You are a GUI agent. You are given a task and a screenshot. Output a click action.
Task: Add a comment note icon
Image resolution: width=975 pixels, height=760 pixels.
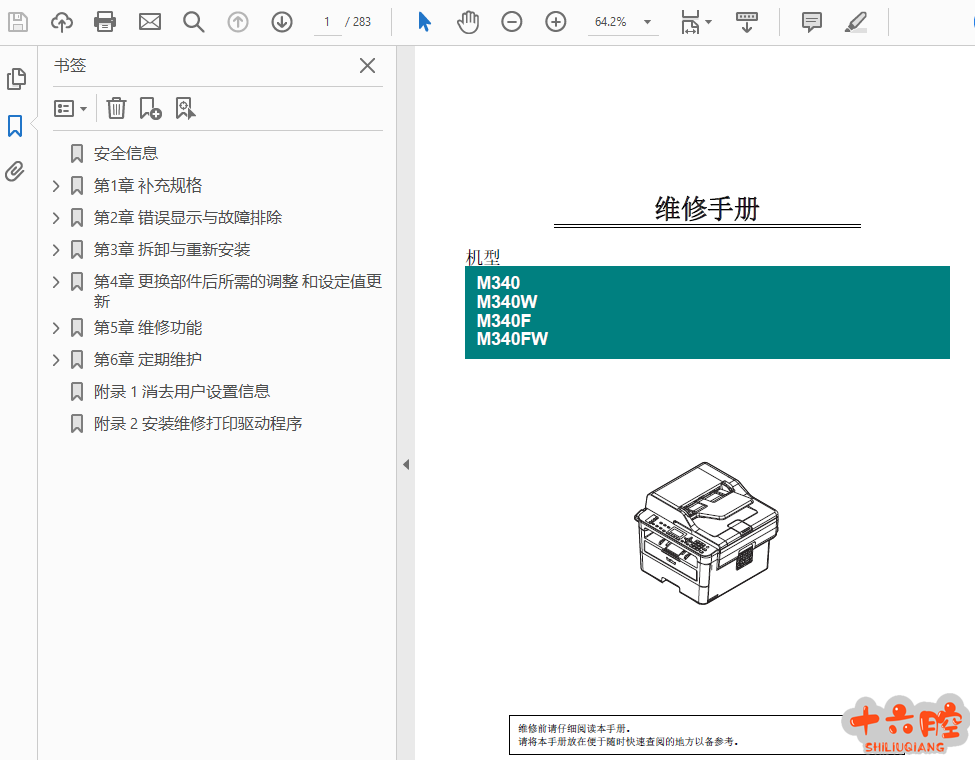[x=812, y=21]
